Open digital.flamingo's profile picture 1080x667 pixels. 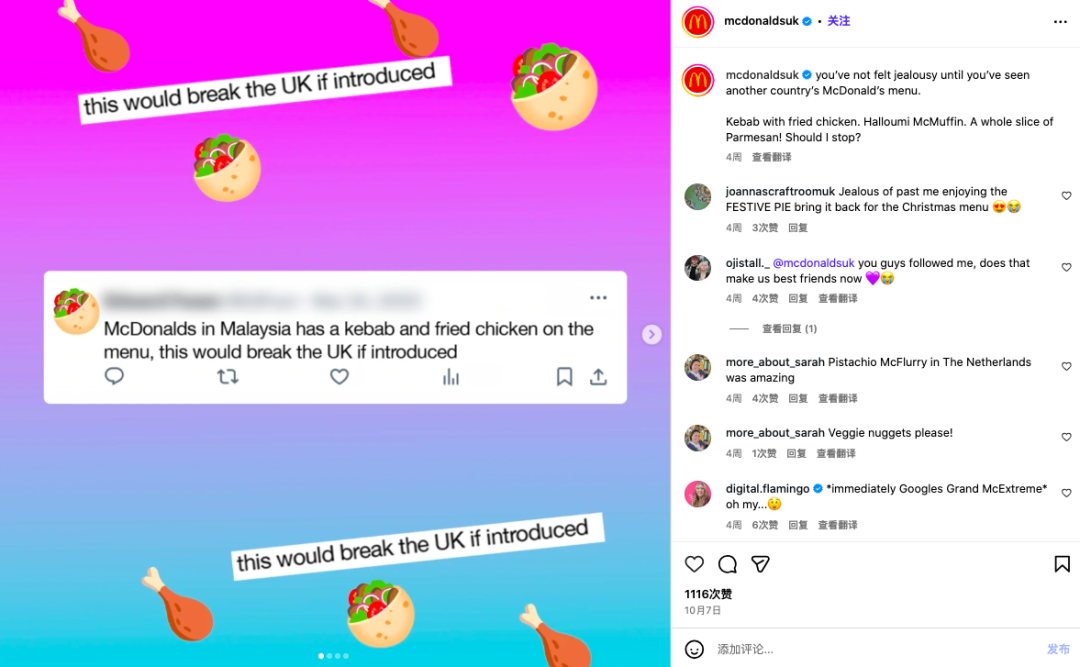point(698,494)
